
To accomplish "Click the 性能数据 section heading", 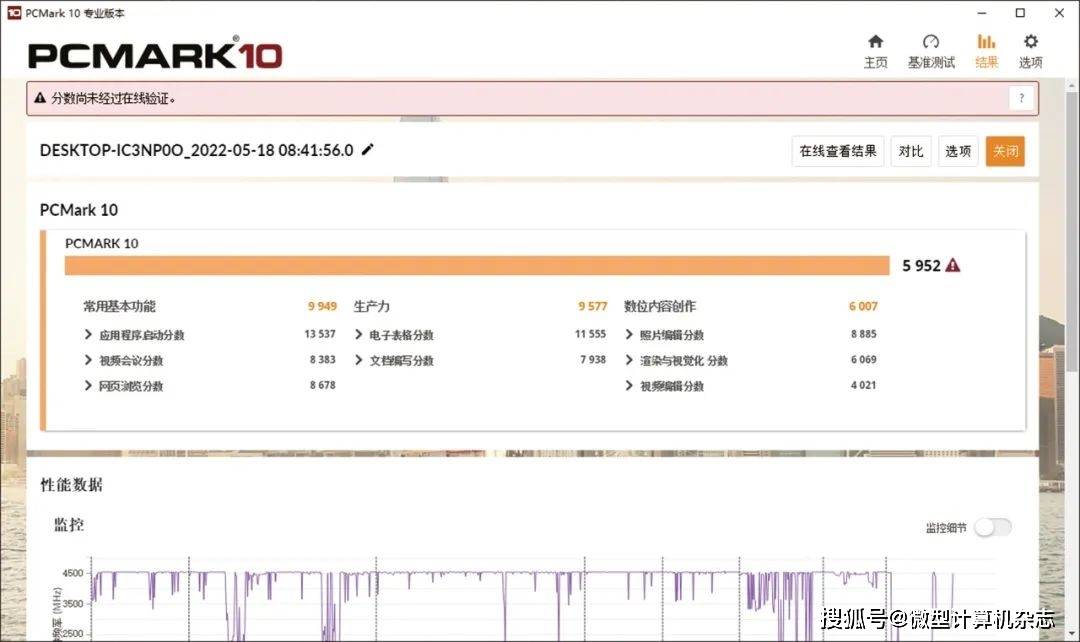I will pos(72,485).
